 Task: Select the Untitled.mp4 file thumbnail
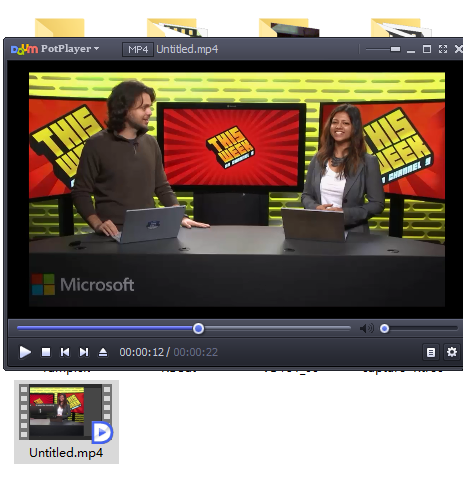pyautogui.click(x=66, y=412)
